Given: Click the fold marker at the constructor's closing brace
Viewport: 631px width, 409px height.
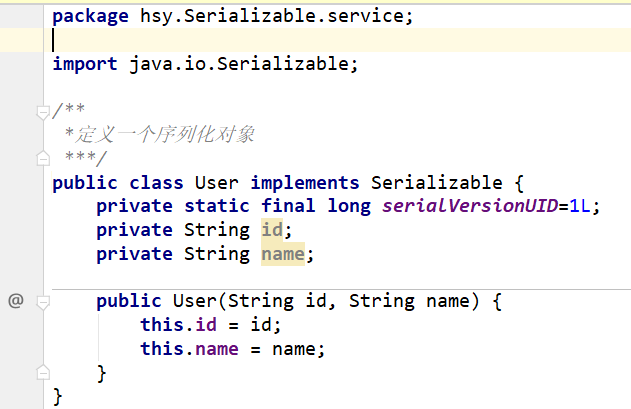Looking at the screenshot, I should click(x=42, y=372).
